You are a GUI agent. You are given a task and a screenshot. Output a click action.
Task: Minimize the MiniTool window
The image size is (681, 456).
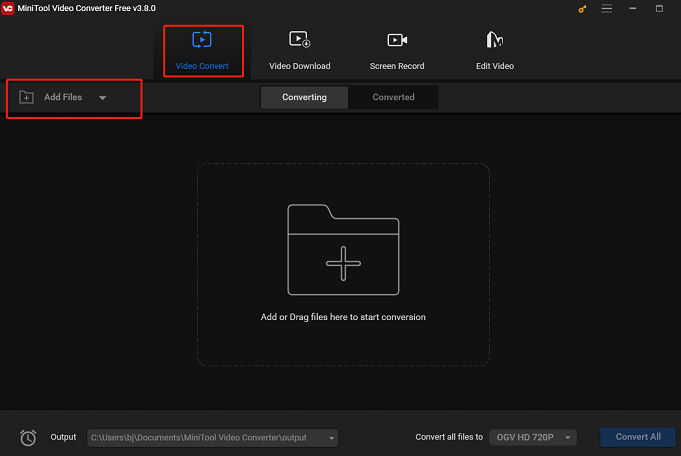tap(633, 9)
